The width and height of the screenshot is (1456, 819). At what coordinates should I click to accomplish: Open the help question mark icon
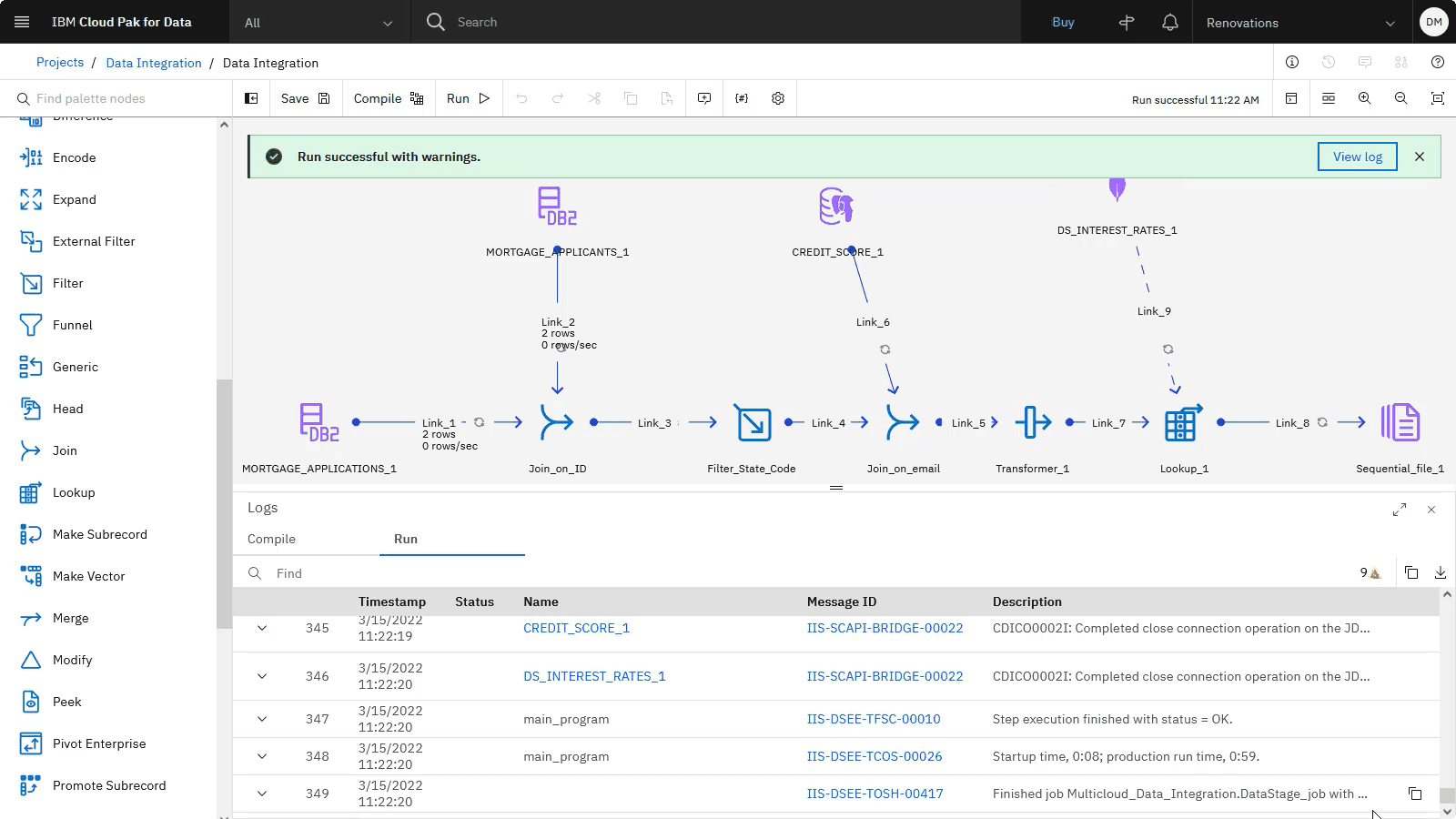[x=1438, y=62]
